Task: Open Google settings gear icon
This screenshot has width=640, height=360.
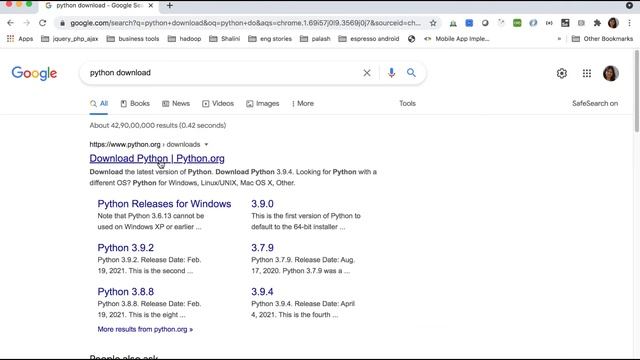Action: tap(562, 73)
